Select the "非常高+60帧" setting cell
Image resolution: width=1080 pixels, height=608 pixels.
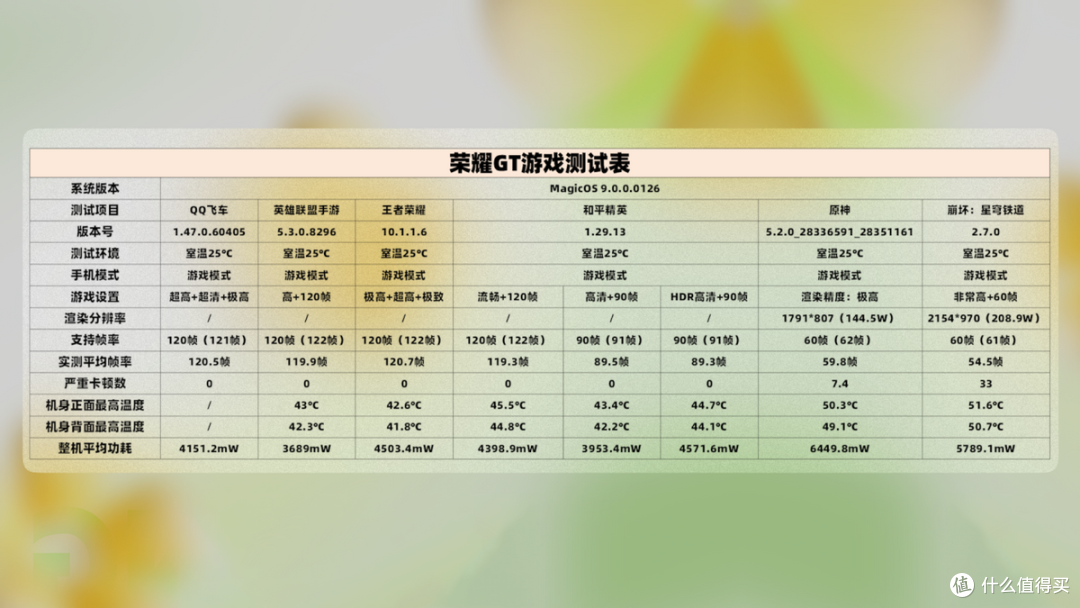986,297
